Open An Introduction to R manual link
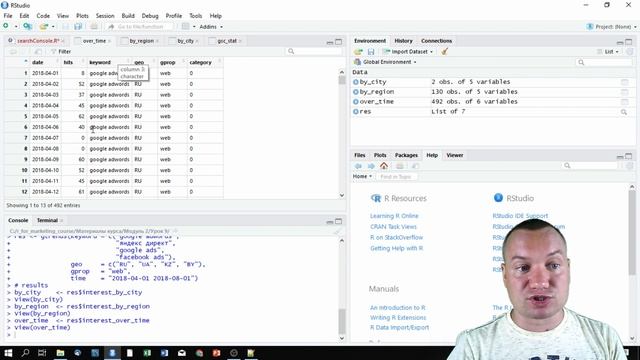 tap(398, 307)
